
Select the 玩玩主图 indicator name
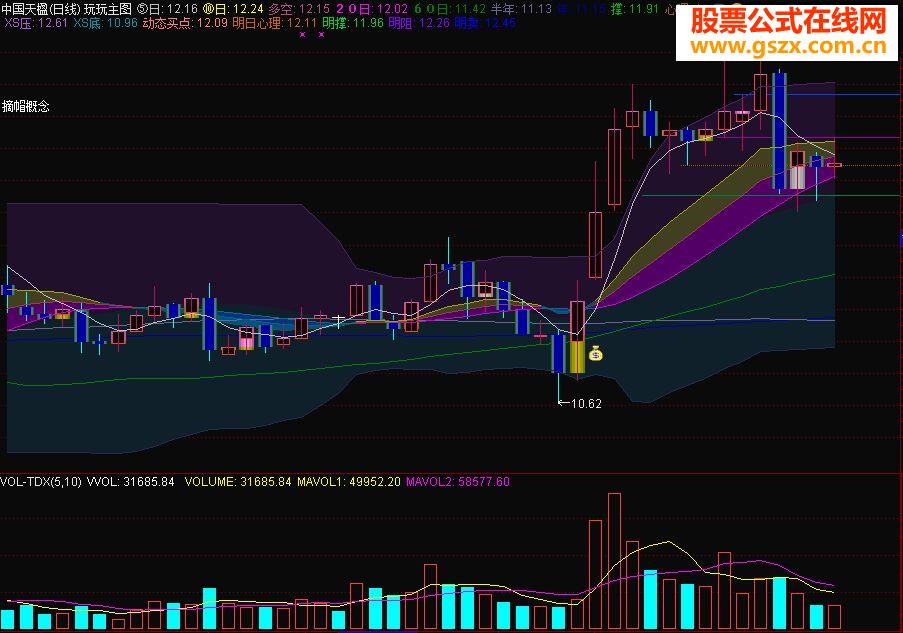108,9
